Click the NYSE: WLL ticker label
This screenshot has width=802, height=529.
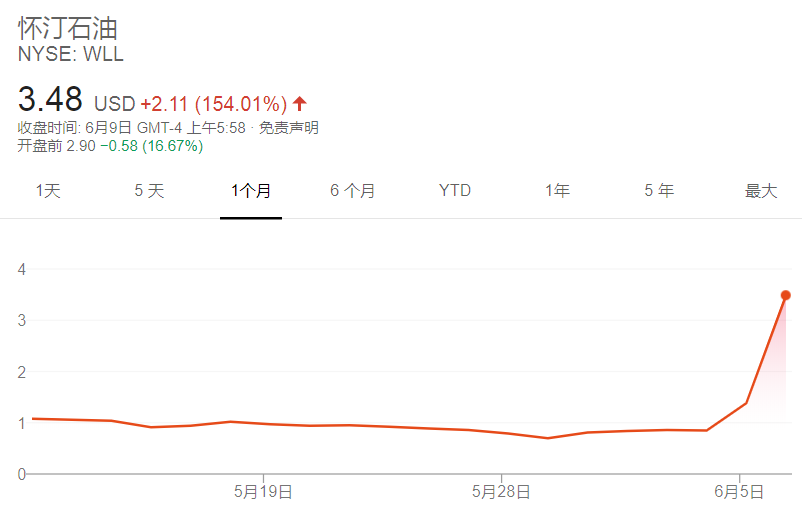[71, 55]
